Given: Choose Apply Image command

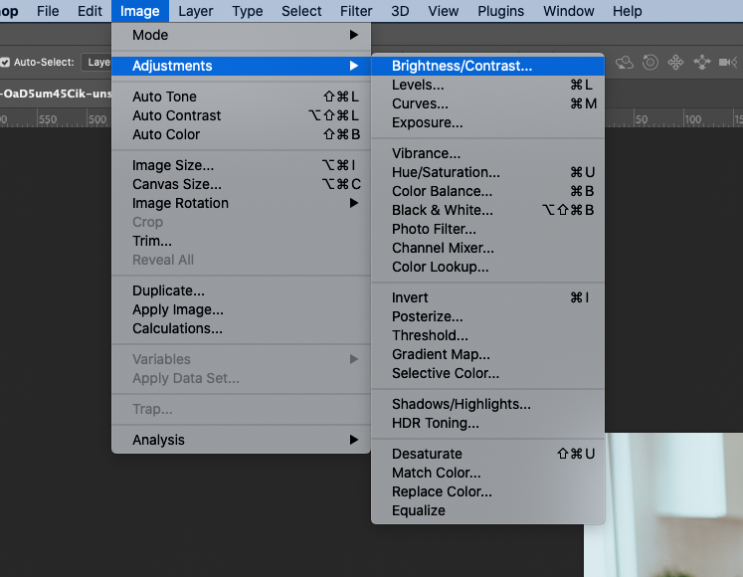Looking at the screenshot, I should click(x=241, y=310).
